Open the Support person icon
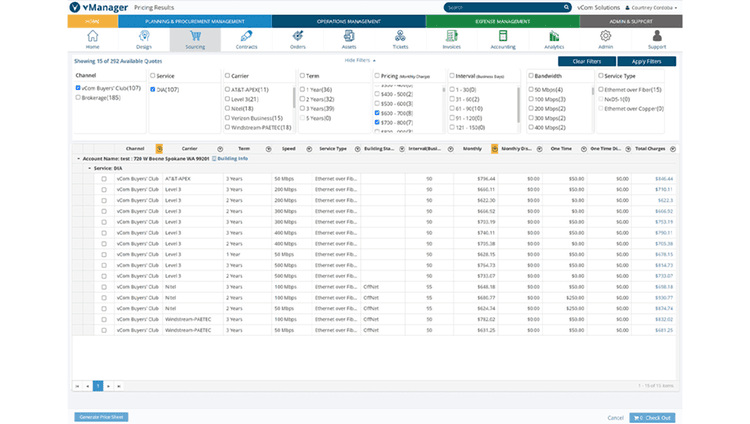 tap(657, 36)
